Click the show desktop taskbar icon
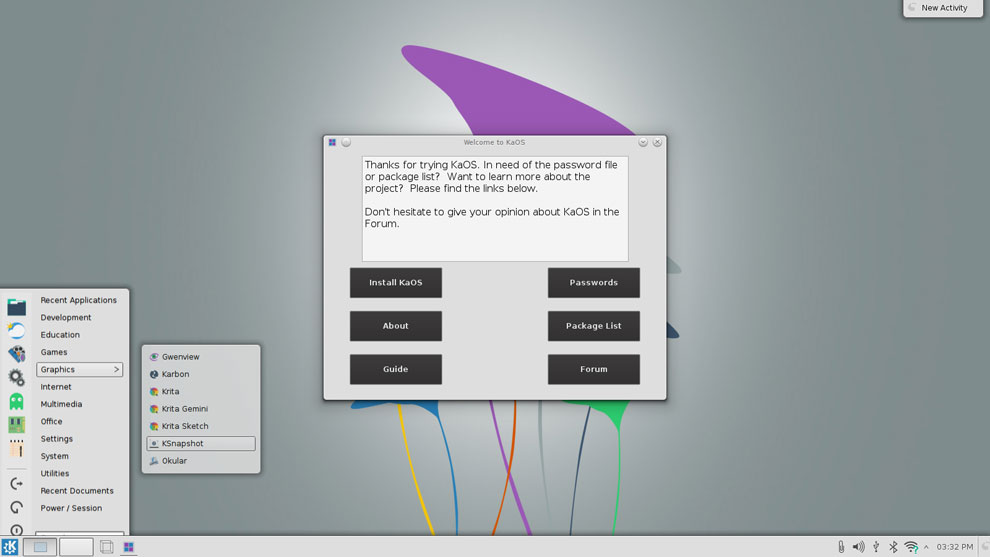Image resolution: width=990 pixels, height=557 pixels. coord(107,547)
